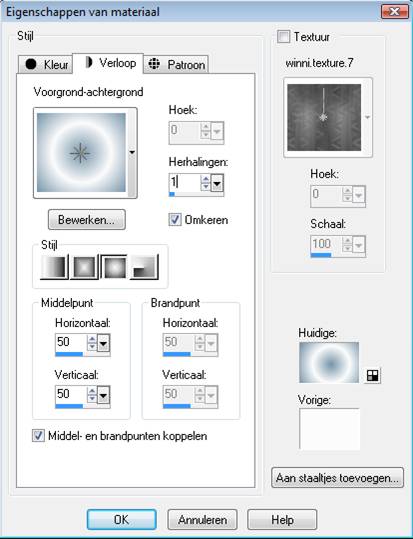Select the linear gradient style icon
413x539 pixels.
click(54, 267)
